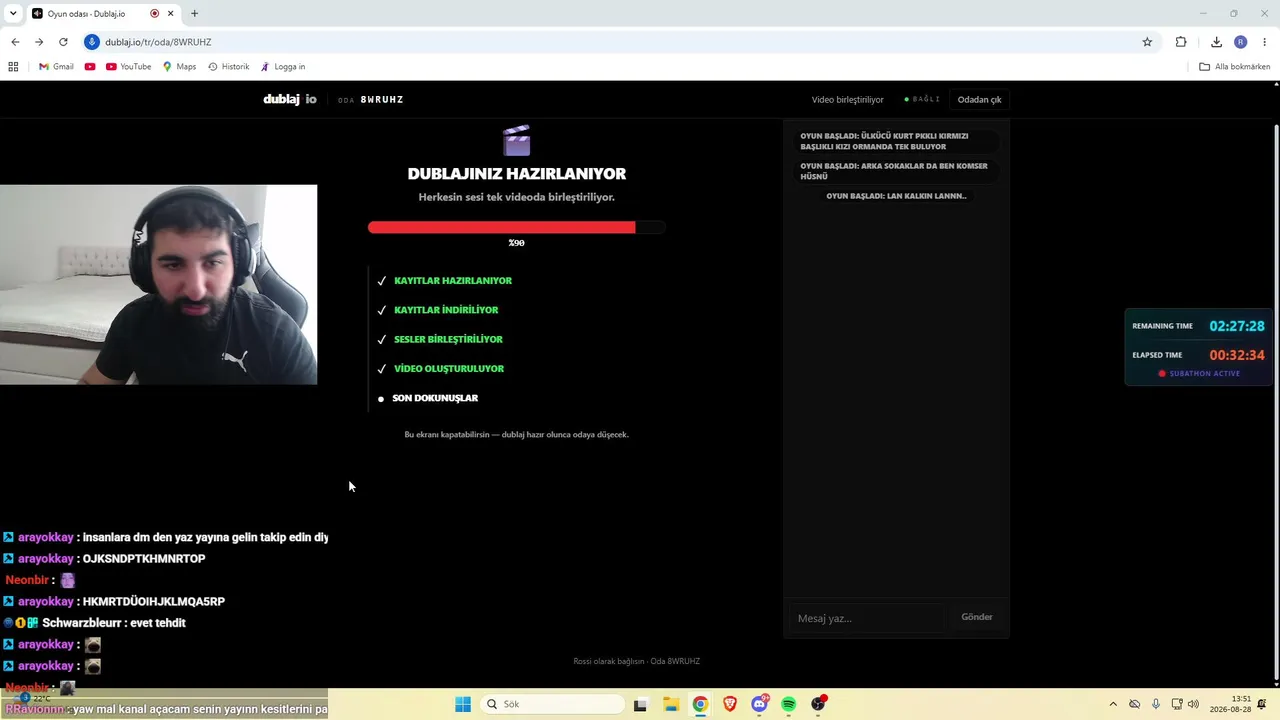The height and width of the screenshot is (720, 1280).
Task: Click the elapsed time value 00:32:34
Action: pyautogui.click(x=1237, y=355)
